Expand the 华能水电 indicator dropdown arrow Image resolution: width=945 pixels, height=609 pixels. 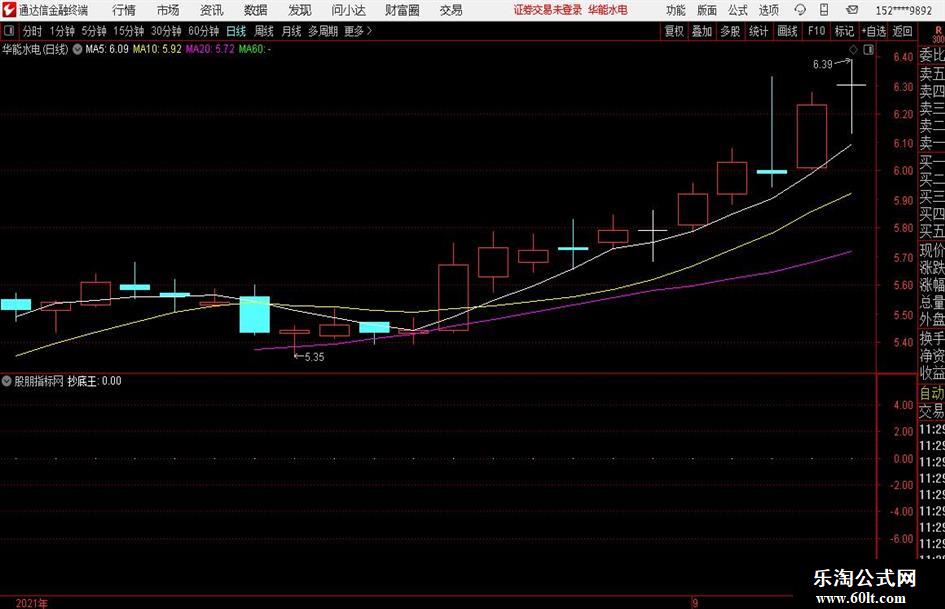point(77,49)
